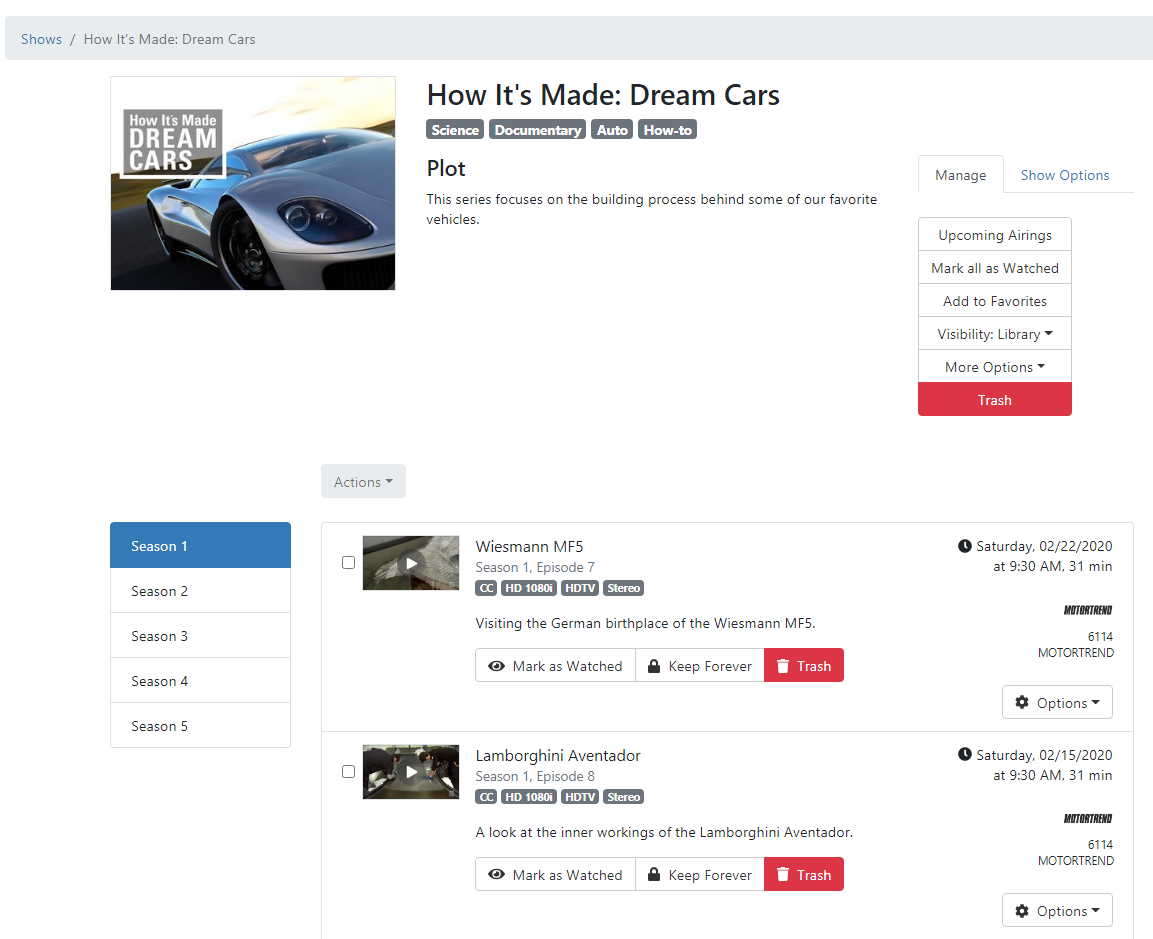
Task: Play the Wiesmann MF5 episode thumbnail
Action: point(411,563)
